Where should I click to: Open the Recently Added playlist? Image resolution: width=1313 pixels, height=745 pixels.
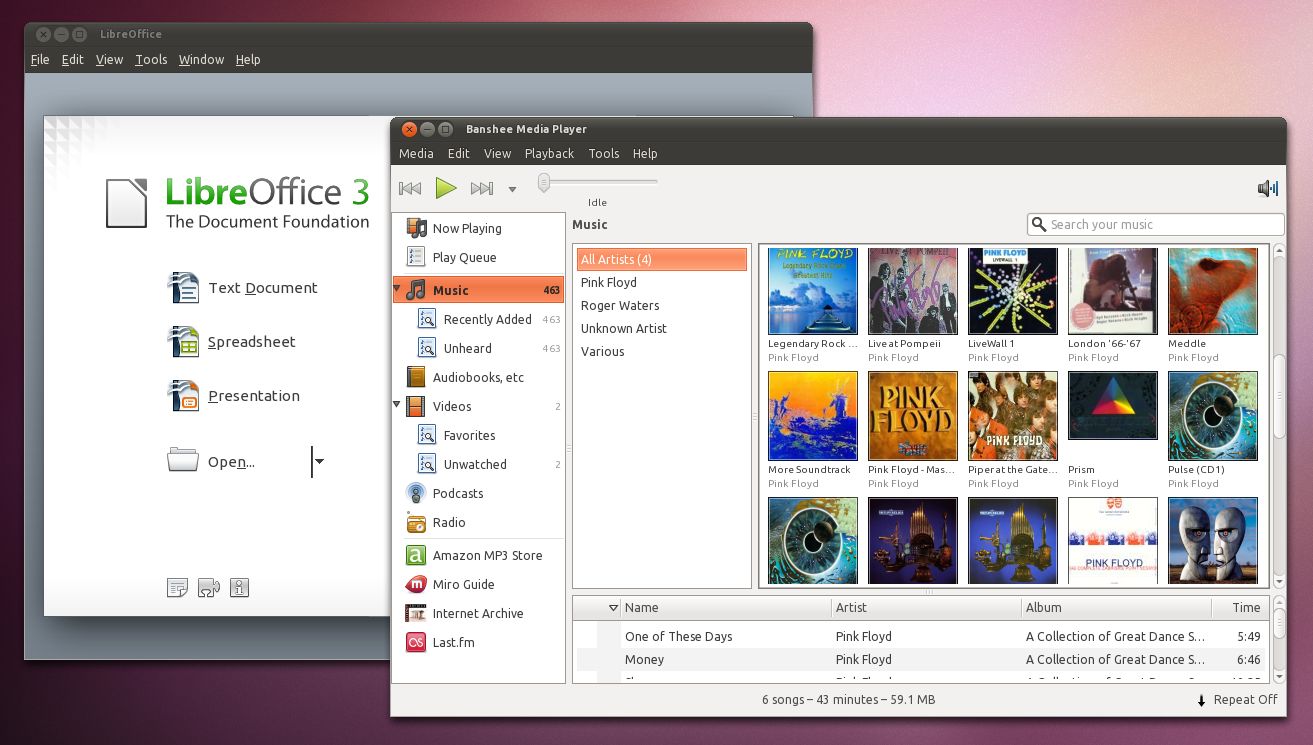tap(487, 319)
